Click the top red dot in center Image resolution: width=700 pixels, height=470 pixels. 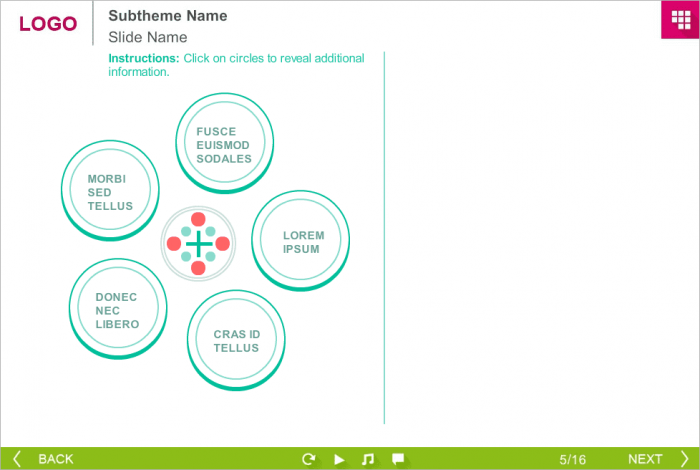[198, 219]
